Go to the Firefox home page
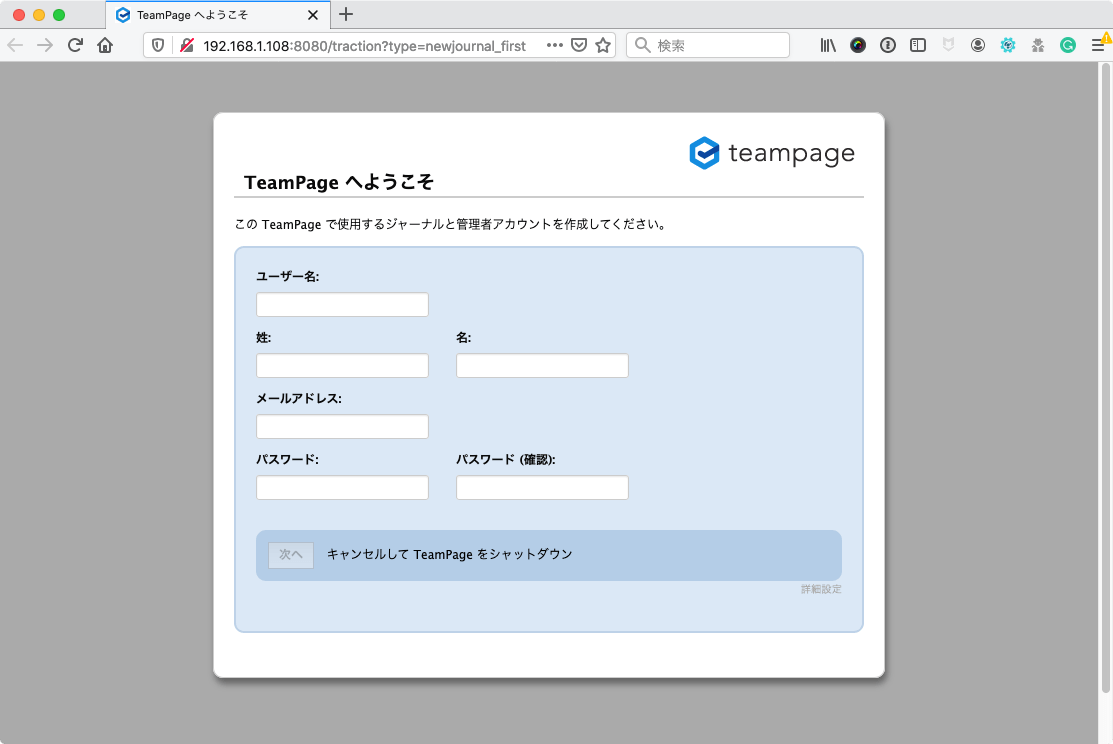This screenshot has width=1113, height=744. [105, 45]
